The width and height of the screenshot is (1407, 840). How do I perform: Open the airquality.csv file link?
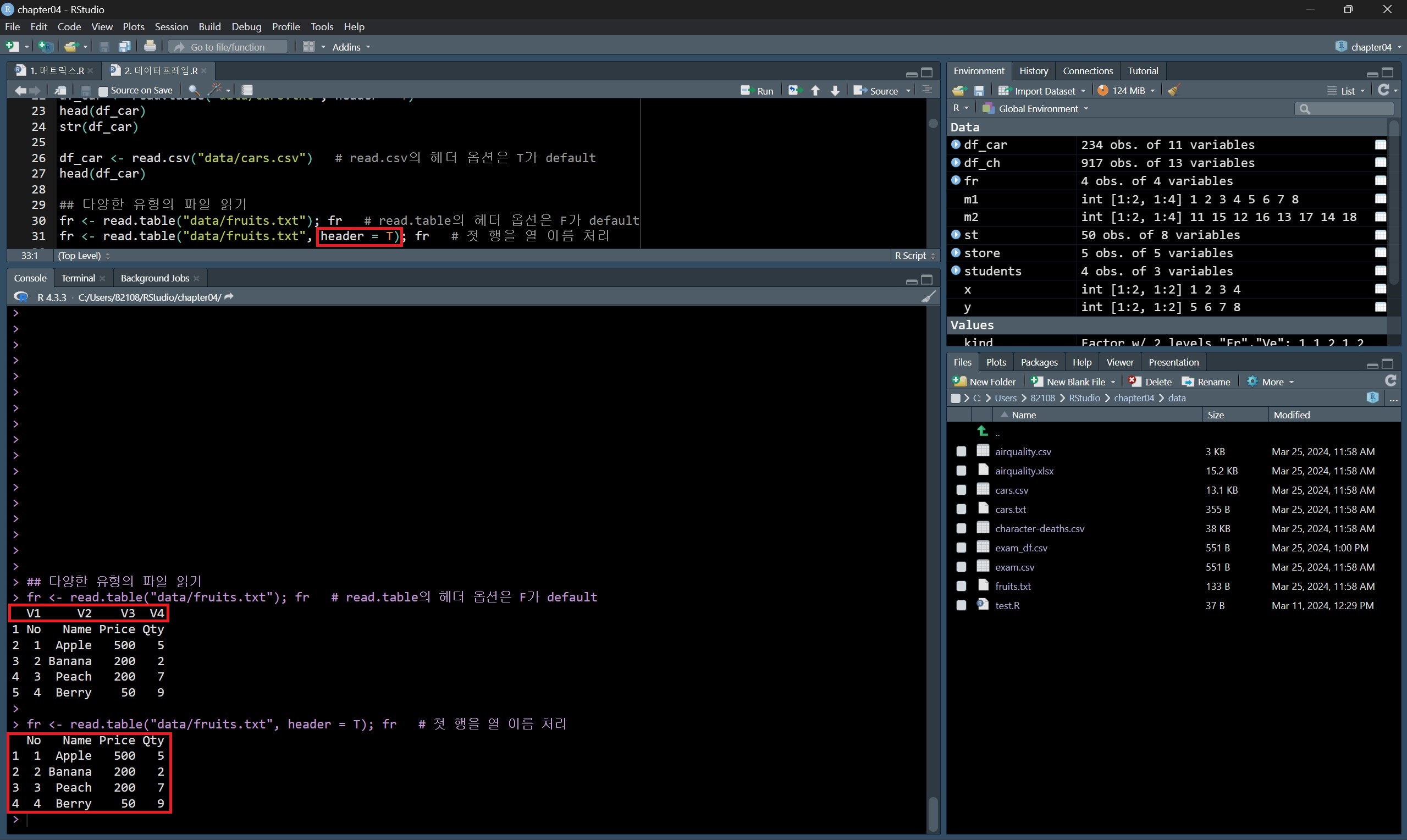point(1023,452)
